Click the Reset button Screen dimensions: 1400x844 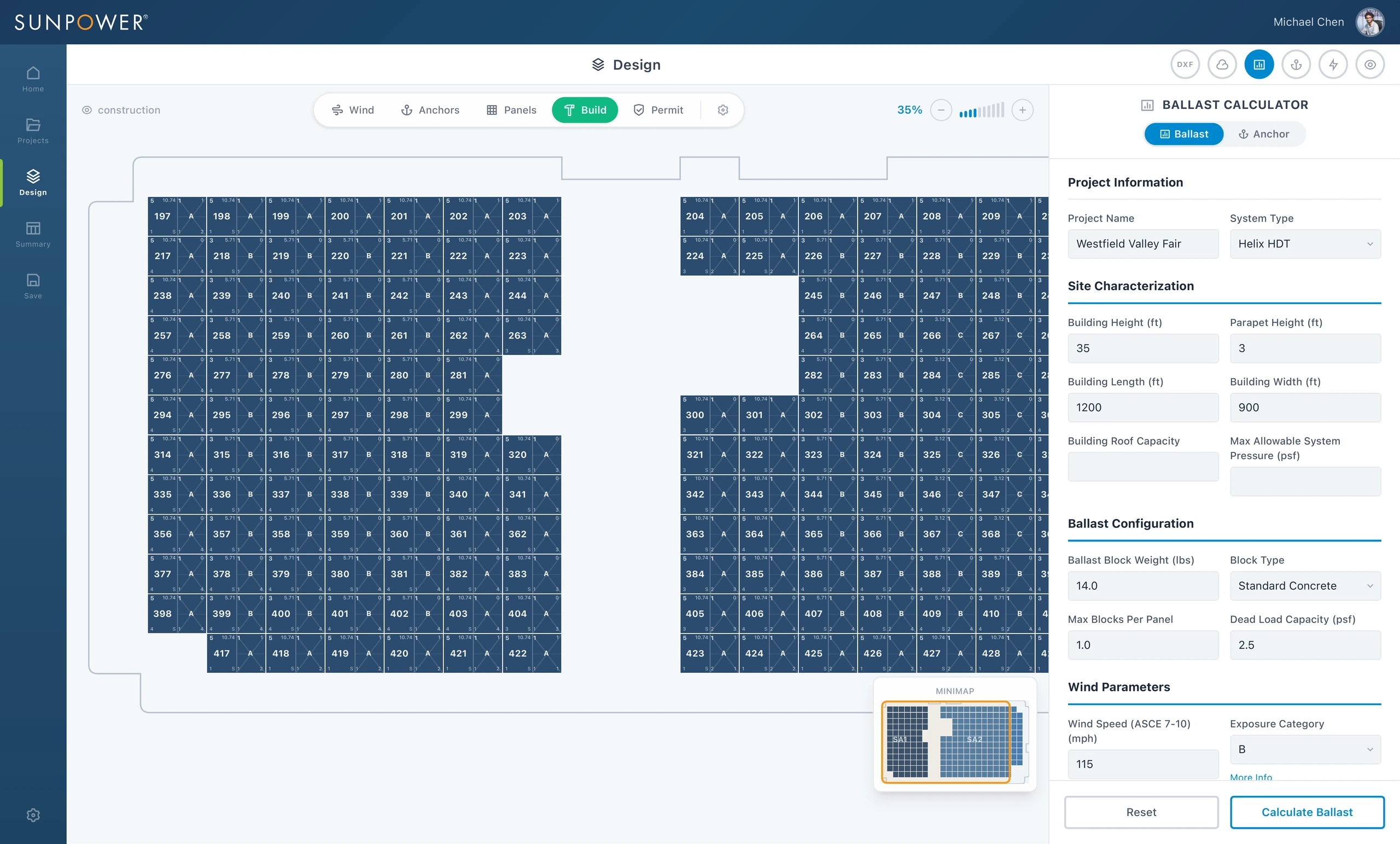[x=1141, y=812]
